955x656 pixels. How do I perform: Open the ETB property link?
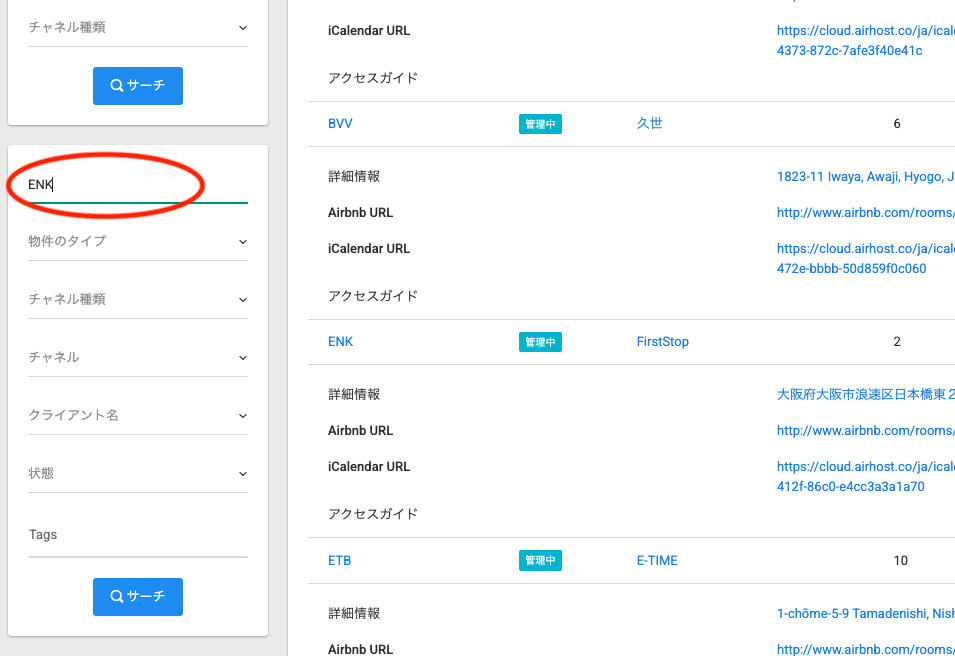(x=339, y=561)
